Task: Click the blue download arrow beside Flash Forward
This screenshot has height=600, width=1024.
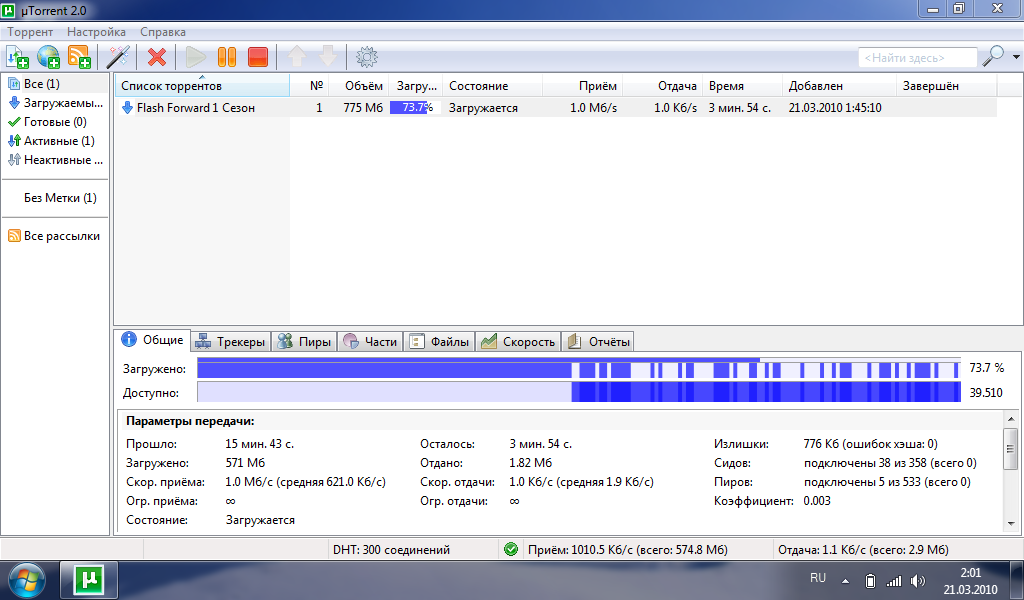Action: coord(127,108)
